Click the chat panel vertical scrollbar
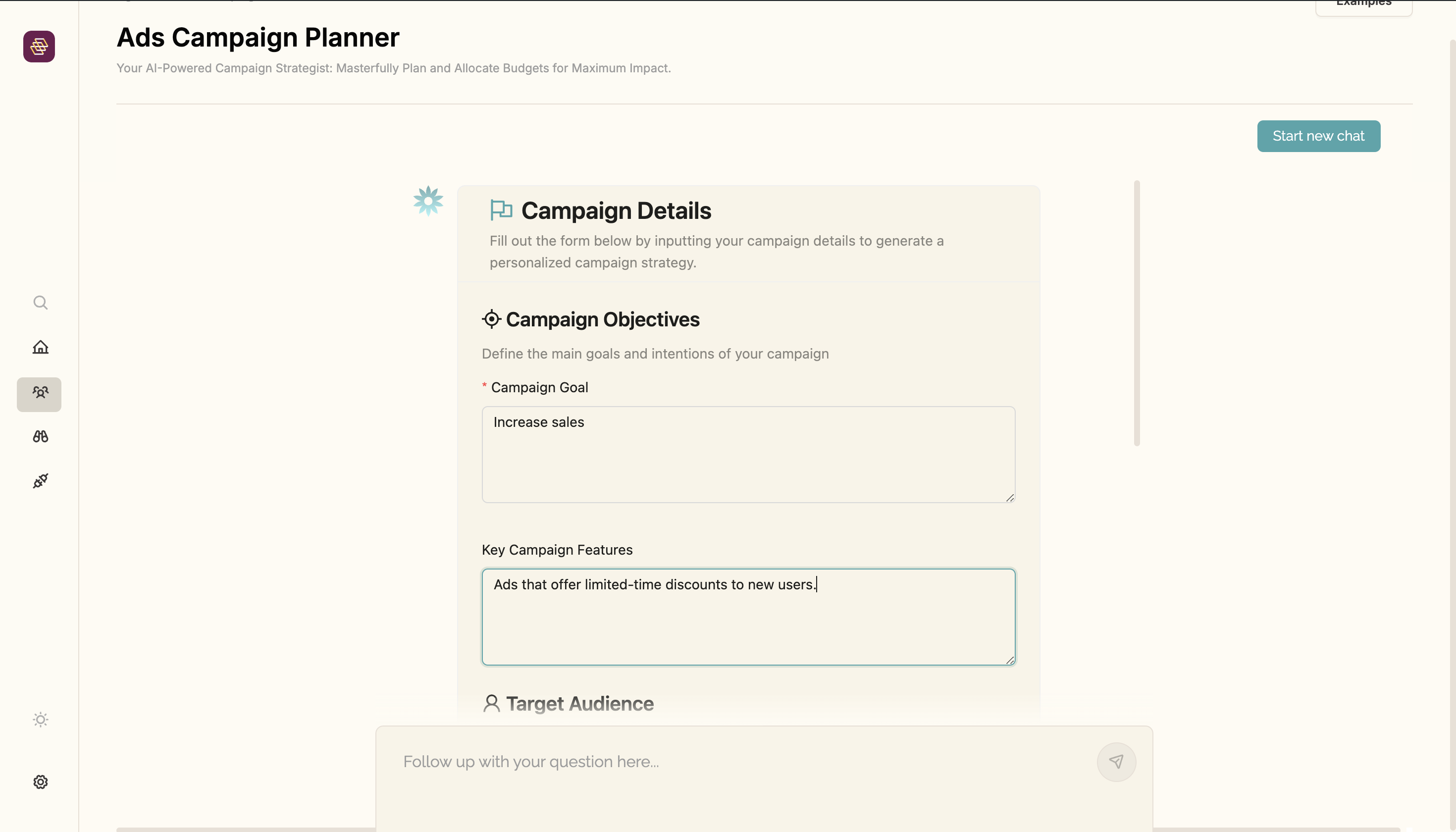The width and height of the screenshot is (1456, 832). [1137, 313]
